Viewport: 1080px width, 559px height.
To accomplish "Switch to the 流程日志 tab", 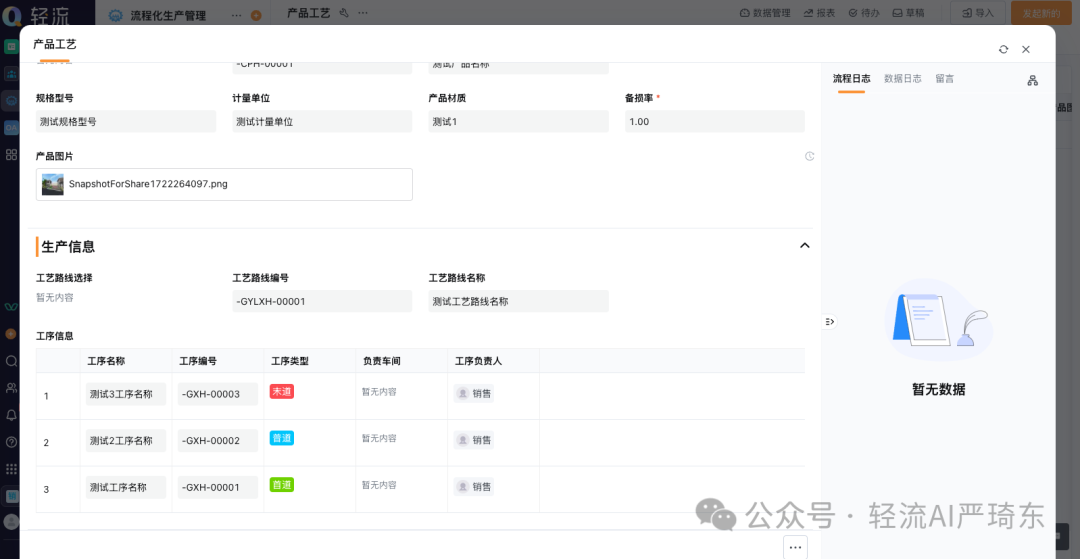I will click(x=851, y=78).
